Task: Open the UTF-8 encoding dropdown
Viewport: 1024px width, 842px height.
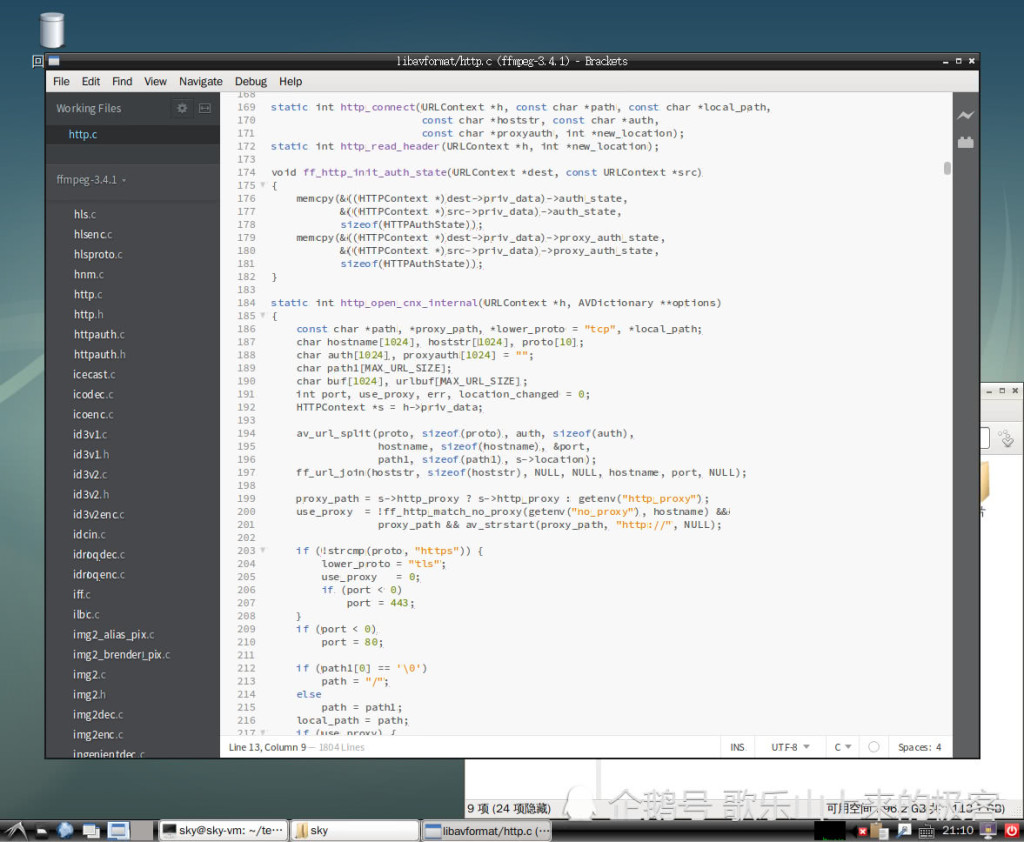Action: 790,747
